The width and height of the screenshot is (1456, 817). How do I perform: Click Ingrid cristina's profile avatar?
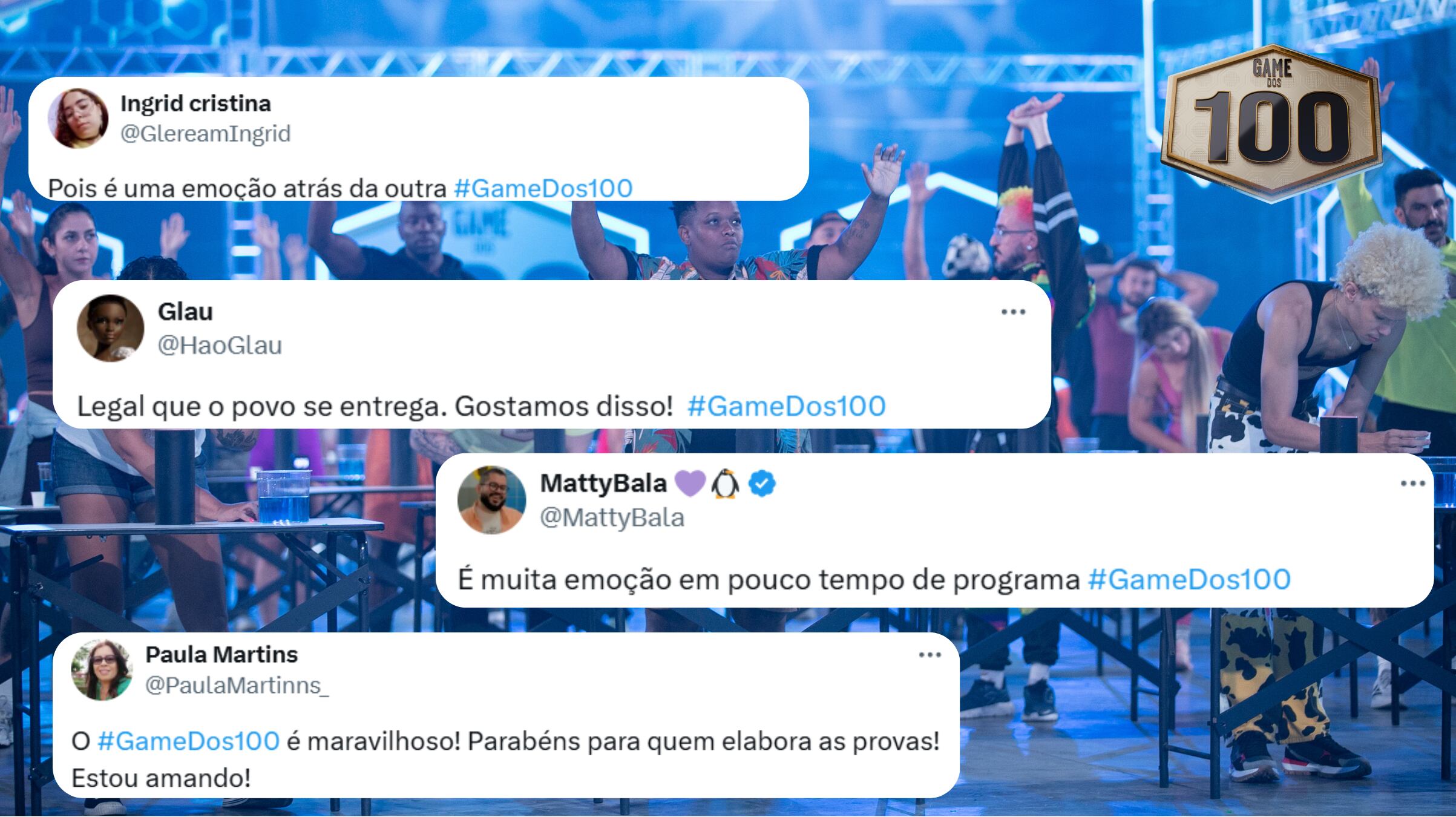[x=78, y=118]
